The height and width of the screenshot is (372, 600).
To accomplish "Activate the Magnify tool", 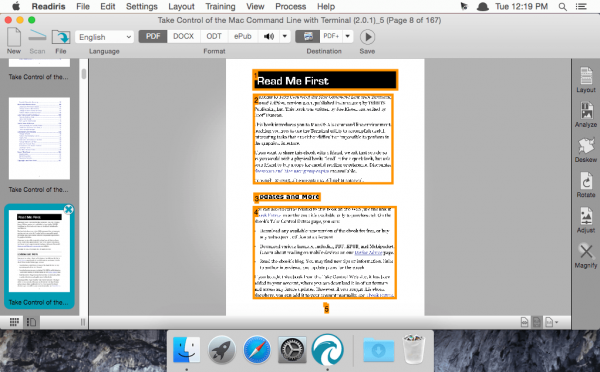I will 586,252.
